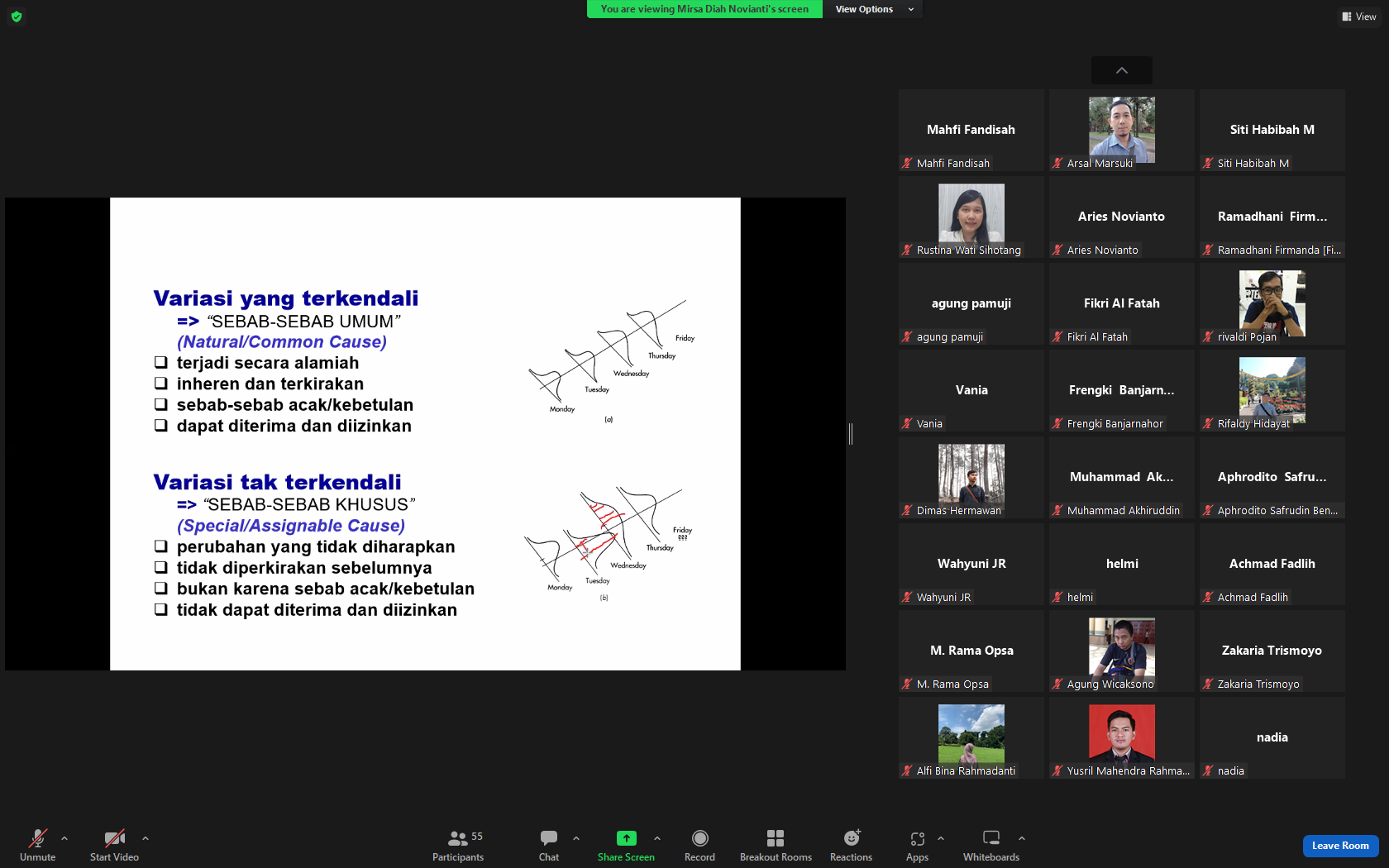Click the Start Video camera icon

point(115,838)
